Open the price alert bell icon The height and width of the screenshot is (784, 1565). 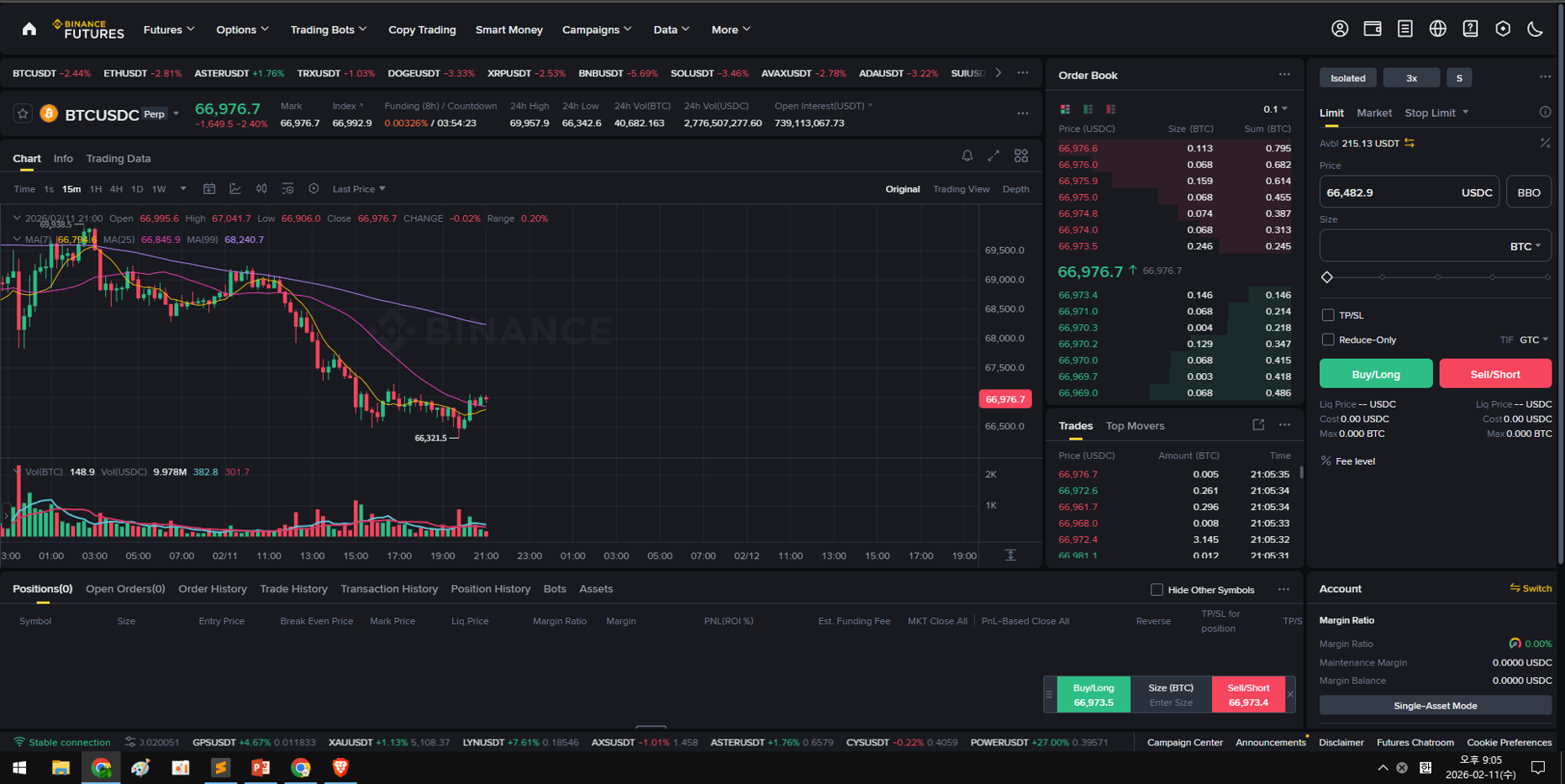[x=967, y=155]
